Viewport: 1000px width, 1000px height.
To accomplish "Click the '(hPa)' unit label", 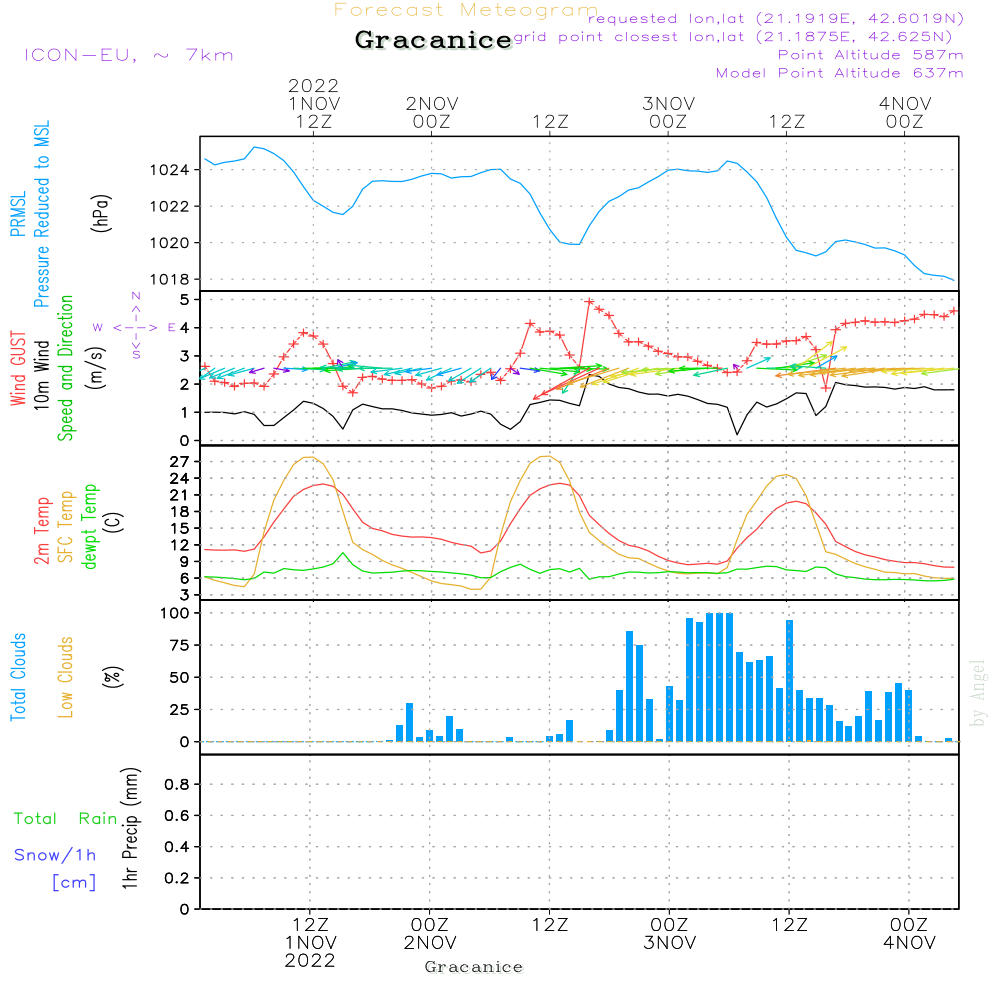I will tap(101, 213).
